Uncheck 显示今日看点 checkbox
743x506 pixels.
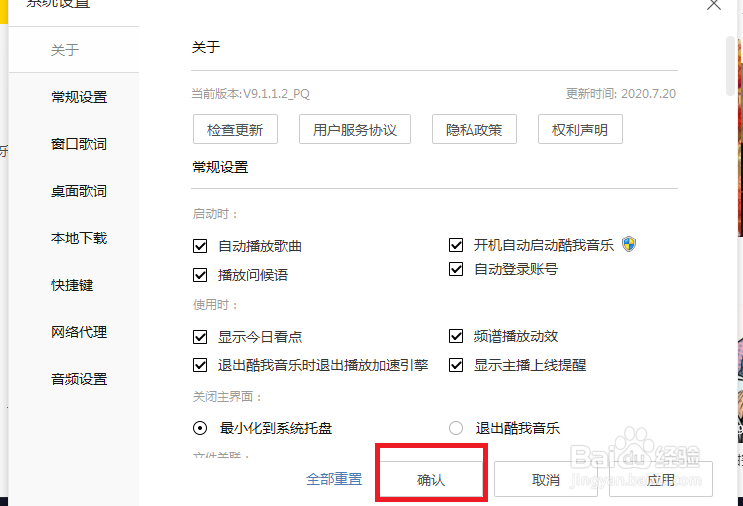(200, 337)
